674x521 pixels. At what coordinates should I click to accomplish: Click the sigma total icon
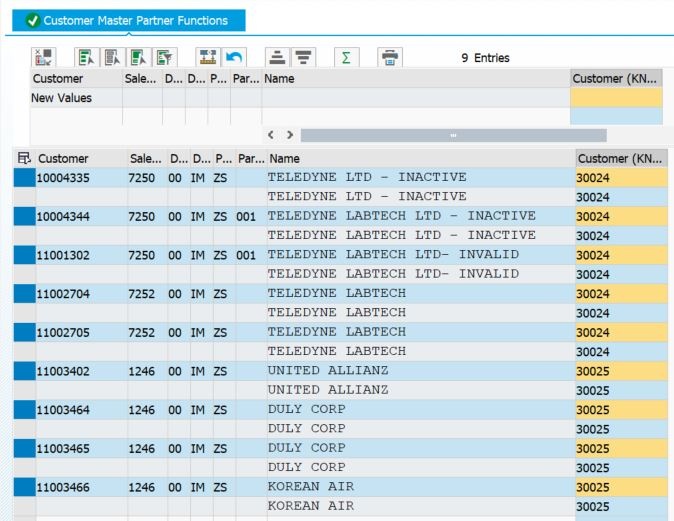pos(346,57)
